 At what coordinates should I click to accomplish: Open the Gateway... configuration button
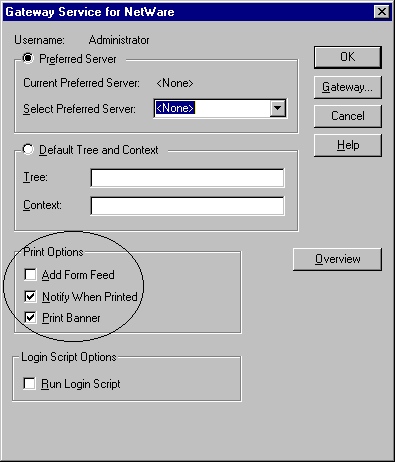[348, 87]
